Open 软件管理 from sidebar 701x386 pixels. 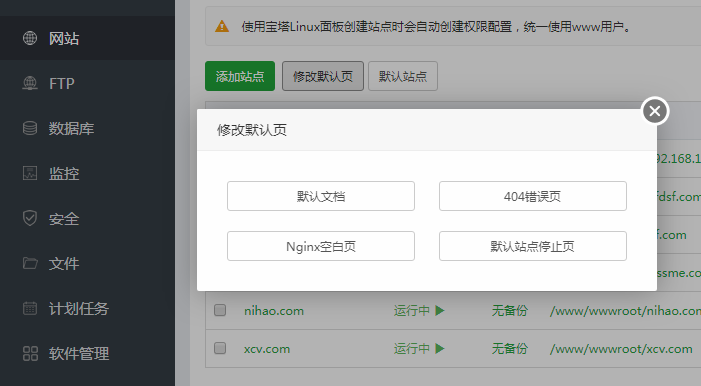point(87,353)
